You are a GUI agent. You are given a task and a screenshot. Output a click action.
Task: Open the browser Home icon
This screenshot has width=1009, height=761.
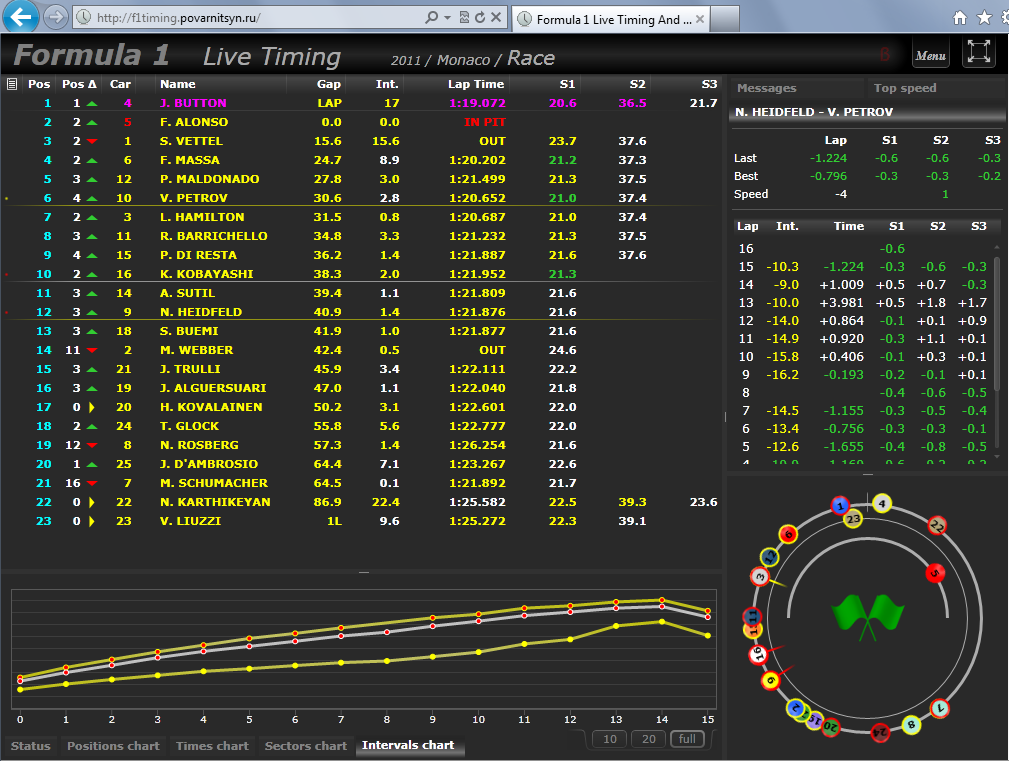(959, 18)
